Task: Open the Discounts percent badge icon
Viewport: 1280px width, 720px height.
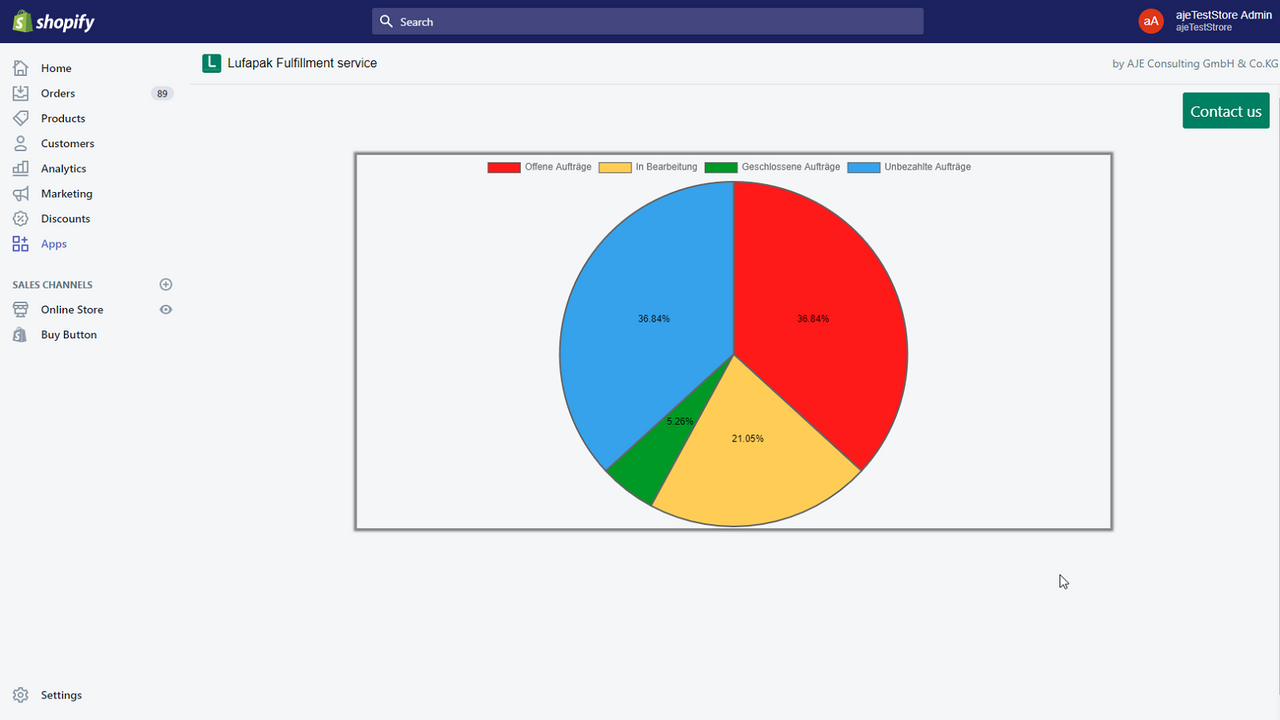Action: [x=20, y=218]
